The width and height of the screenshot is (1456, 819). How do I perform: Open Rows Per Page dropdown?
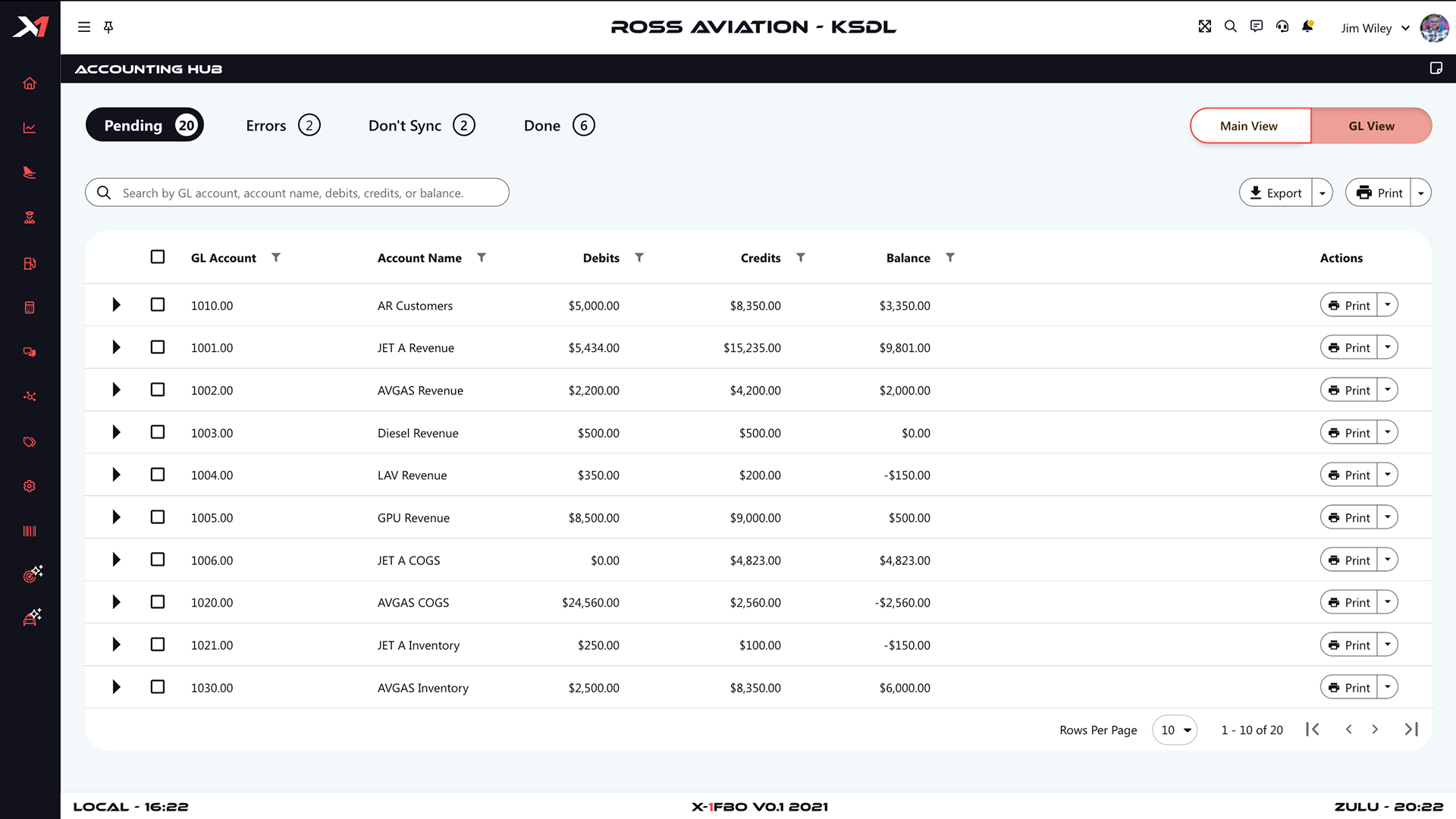point(1175,730)
